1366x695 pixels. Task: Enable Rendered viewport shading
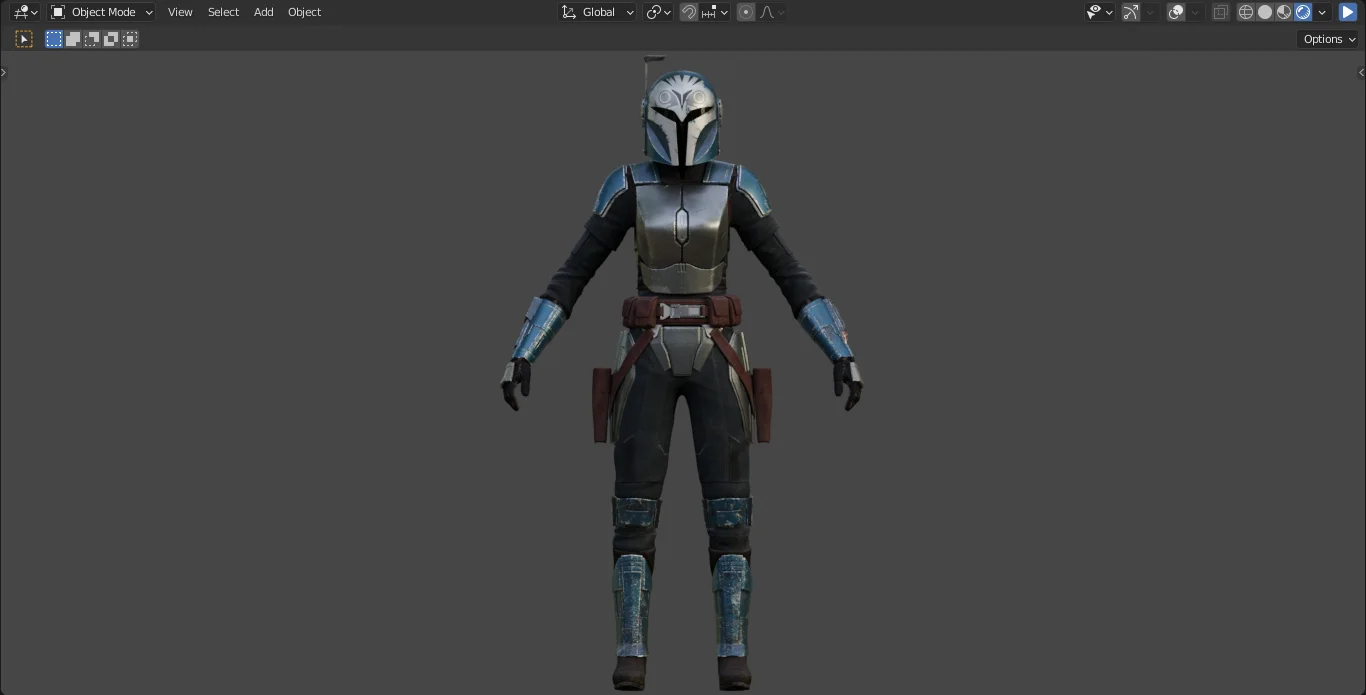point(1302,11)
